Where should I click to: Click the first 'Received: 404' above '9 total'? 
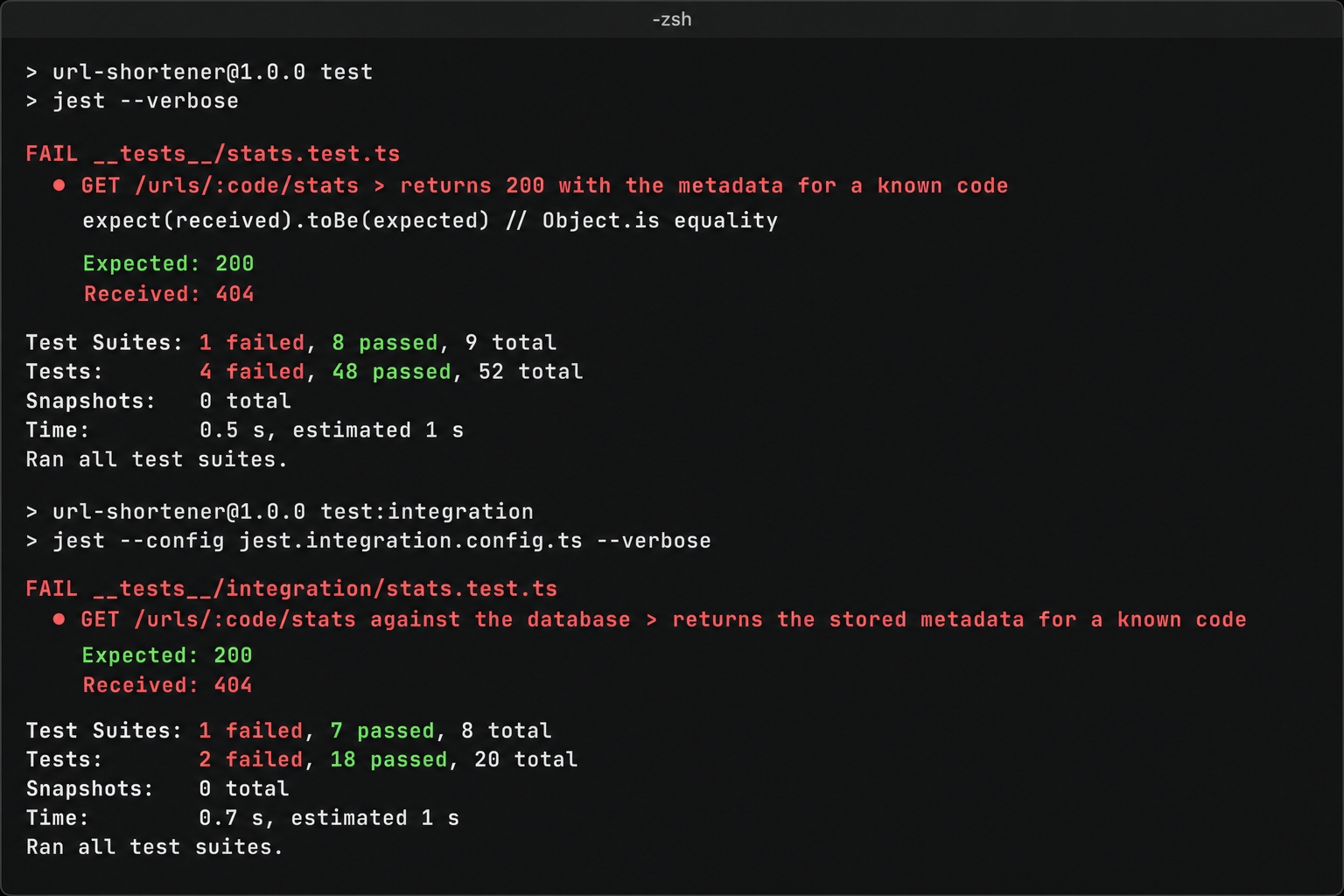pyautogui.click(x=168, y=294)
